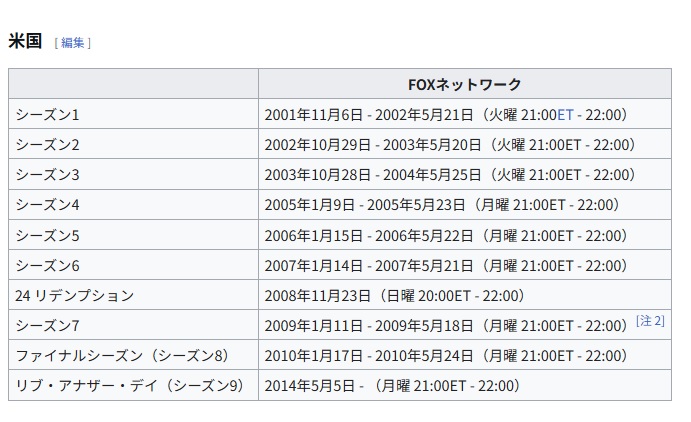Click the 2005年1月9日 broadcast date cell
The height and width of the screenshot is (422, 691).
442,205
